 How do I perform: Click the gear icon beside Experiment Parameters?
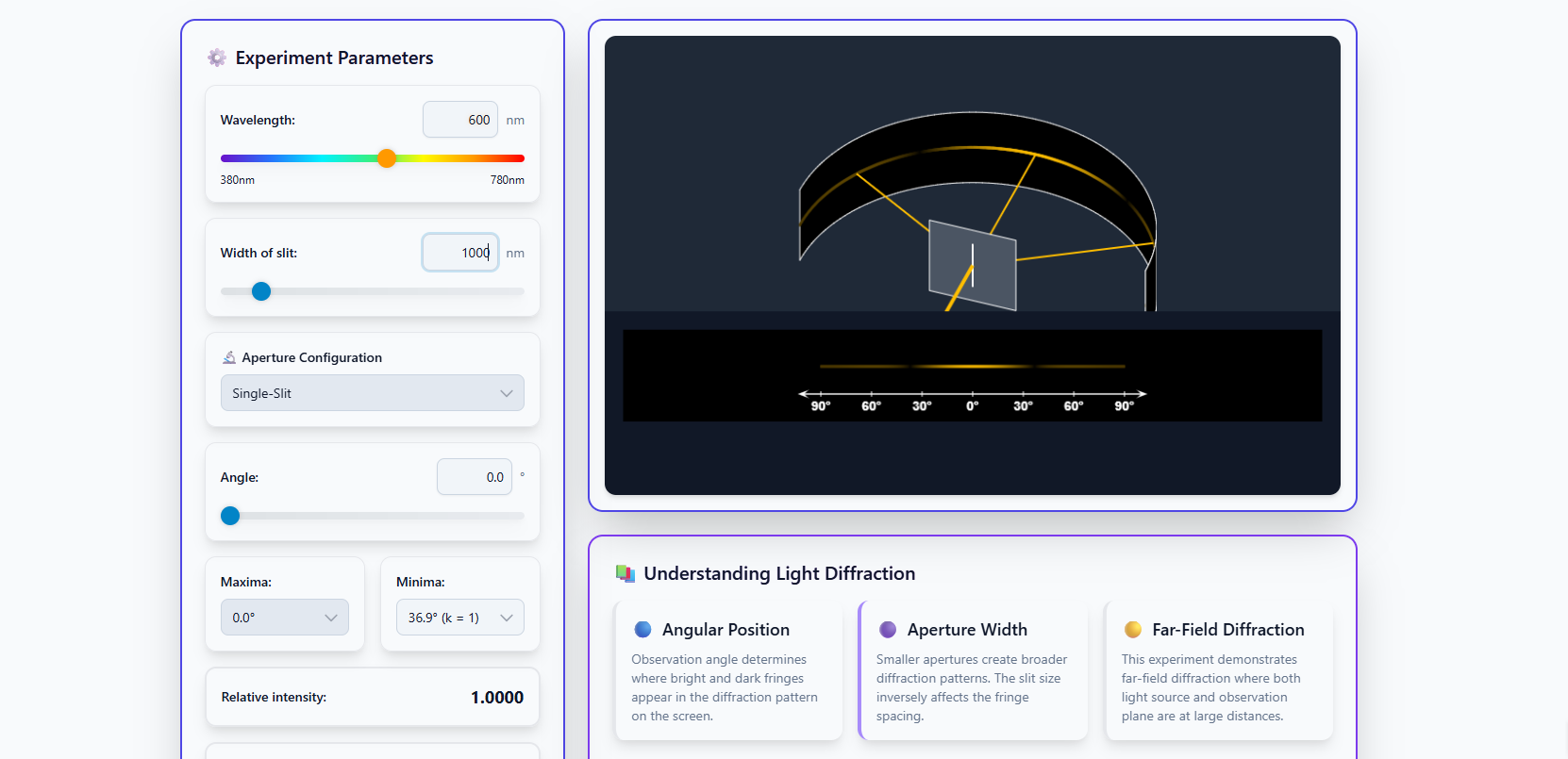217,58
